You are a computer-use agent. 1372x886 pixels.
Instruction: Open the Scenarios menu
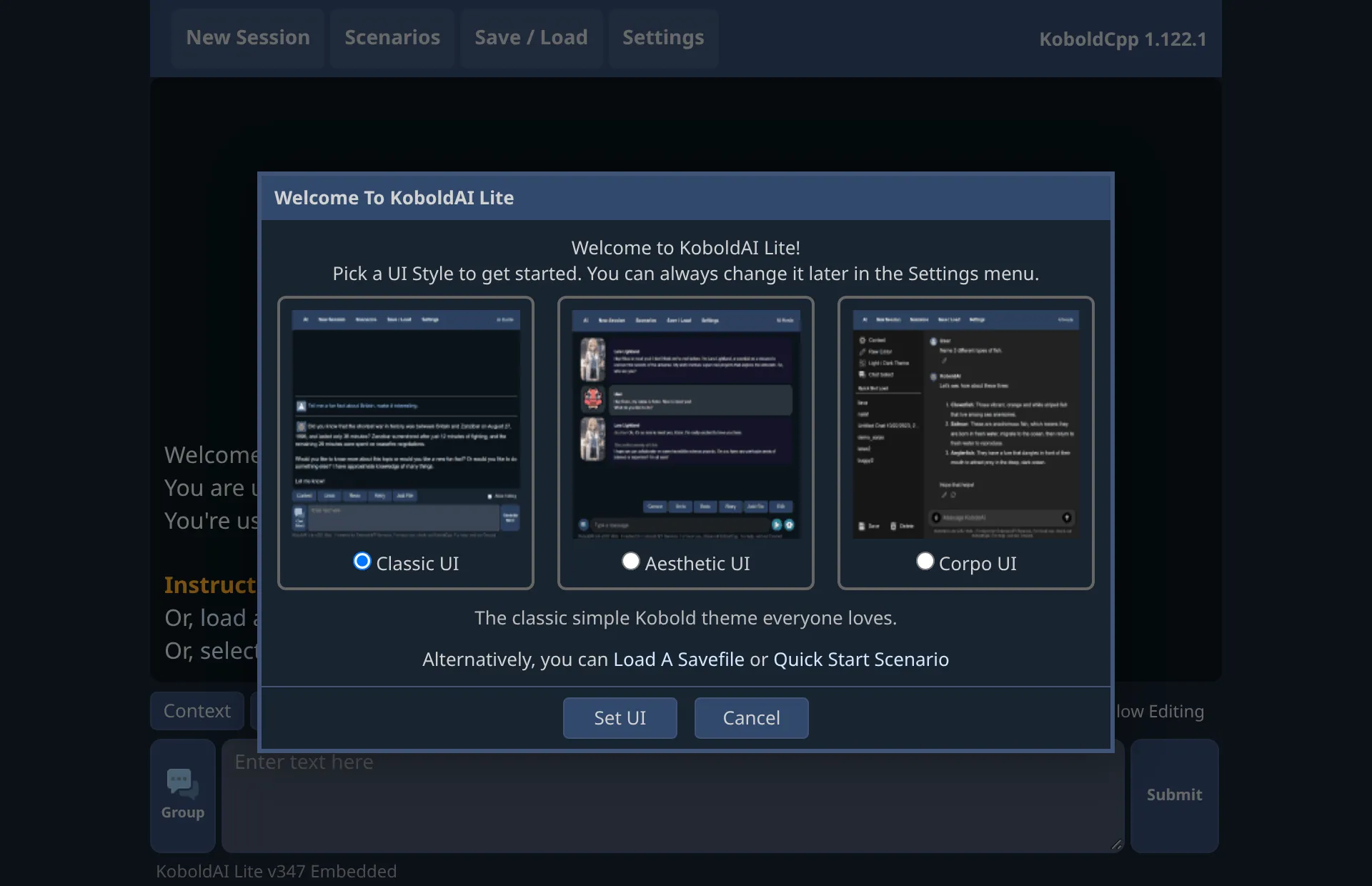pos(392,38)
